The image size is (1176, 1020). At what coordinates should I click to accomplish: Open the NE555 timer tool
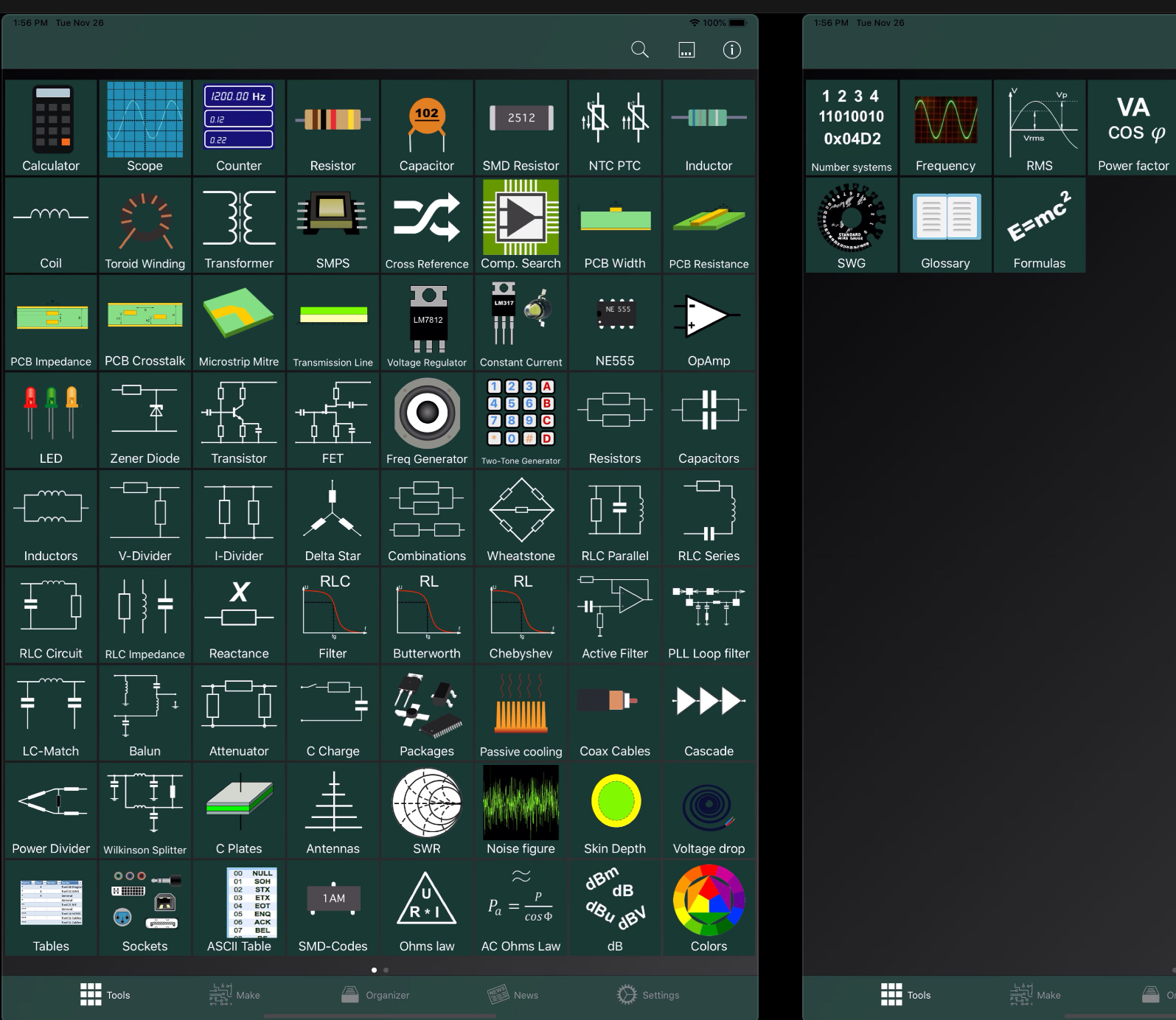615,323
